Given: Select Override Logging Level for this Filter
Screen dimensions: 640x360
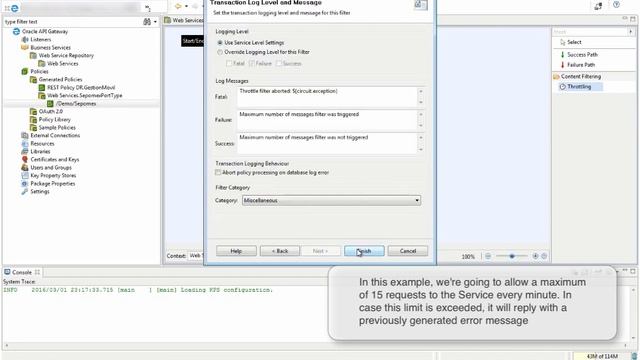Looking at the screenshot, I should click(220, 52).
